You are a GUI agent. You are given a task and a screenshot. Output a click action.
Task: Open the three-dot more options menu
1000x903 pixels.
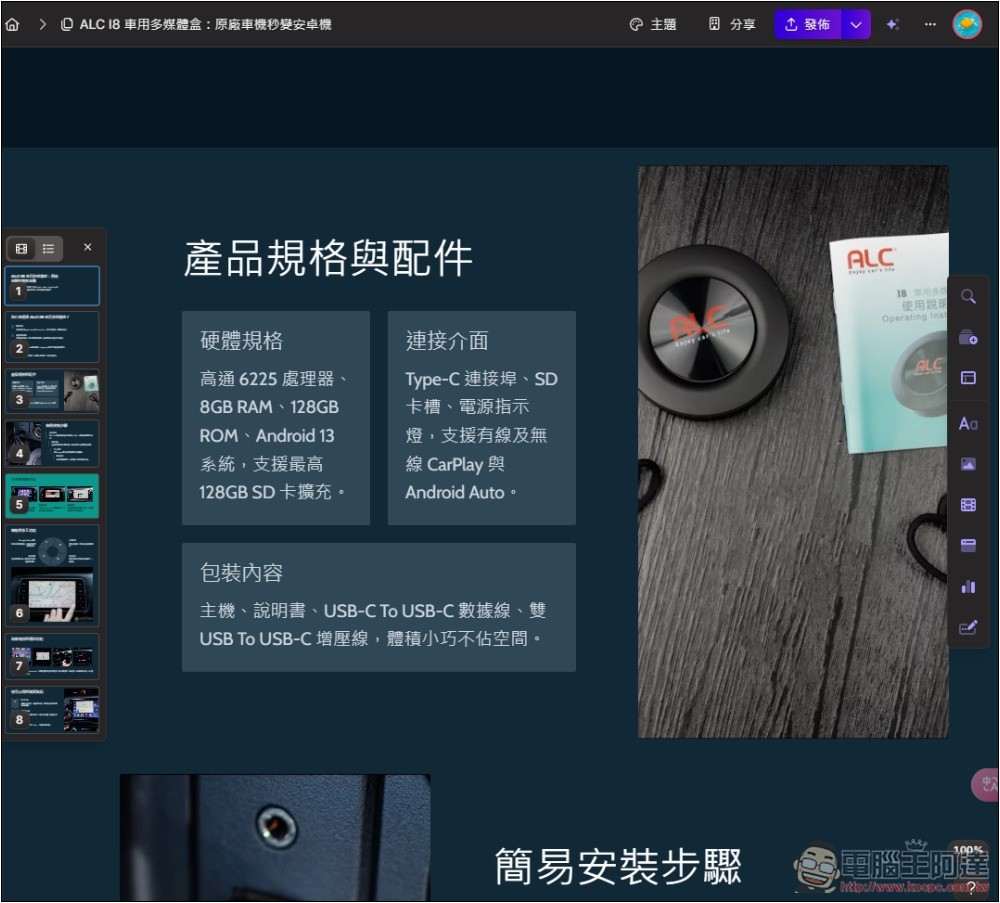tap(930, 25)
